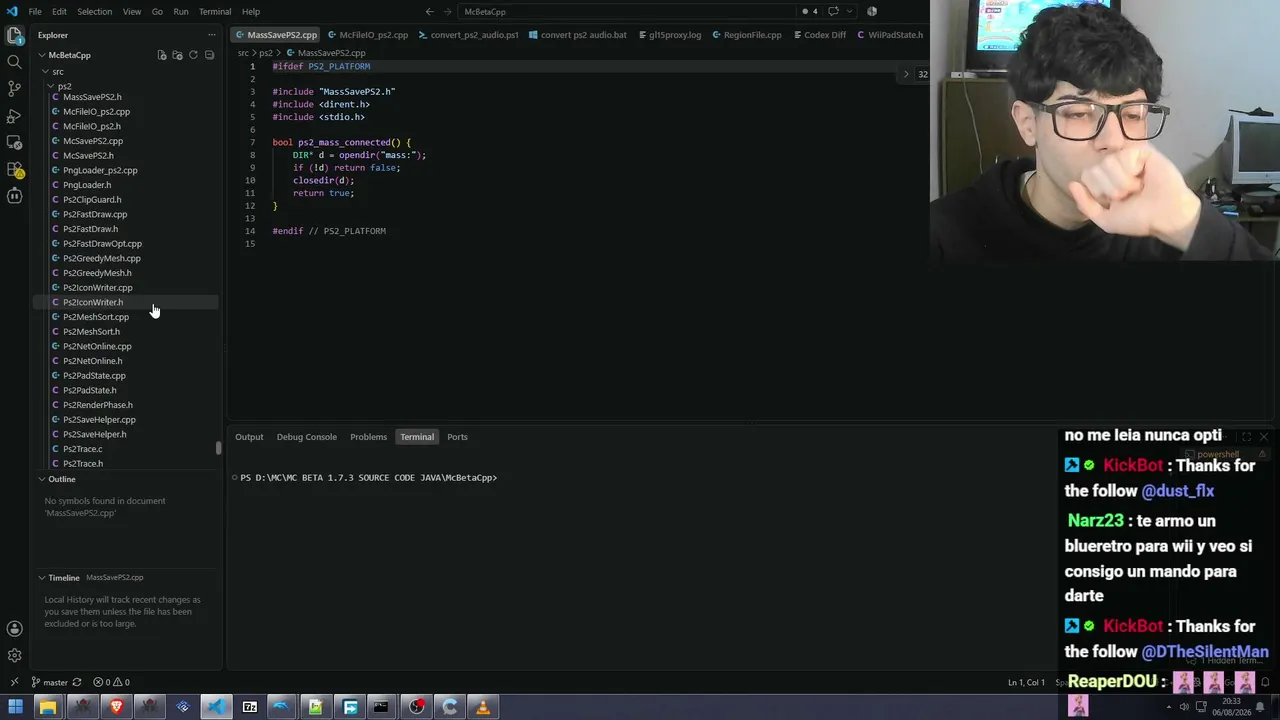Click the Explorer file tree scrollbar
The height and width of the screenshot is (720, 1280).
218,448
